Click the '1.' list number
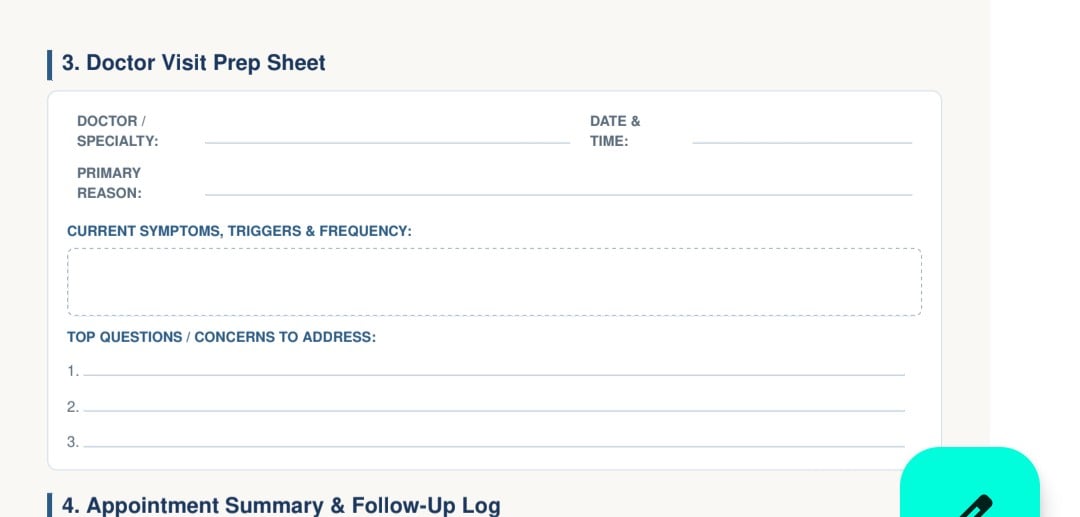This screenshot has height=517, width=1080. 73,371
